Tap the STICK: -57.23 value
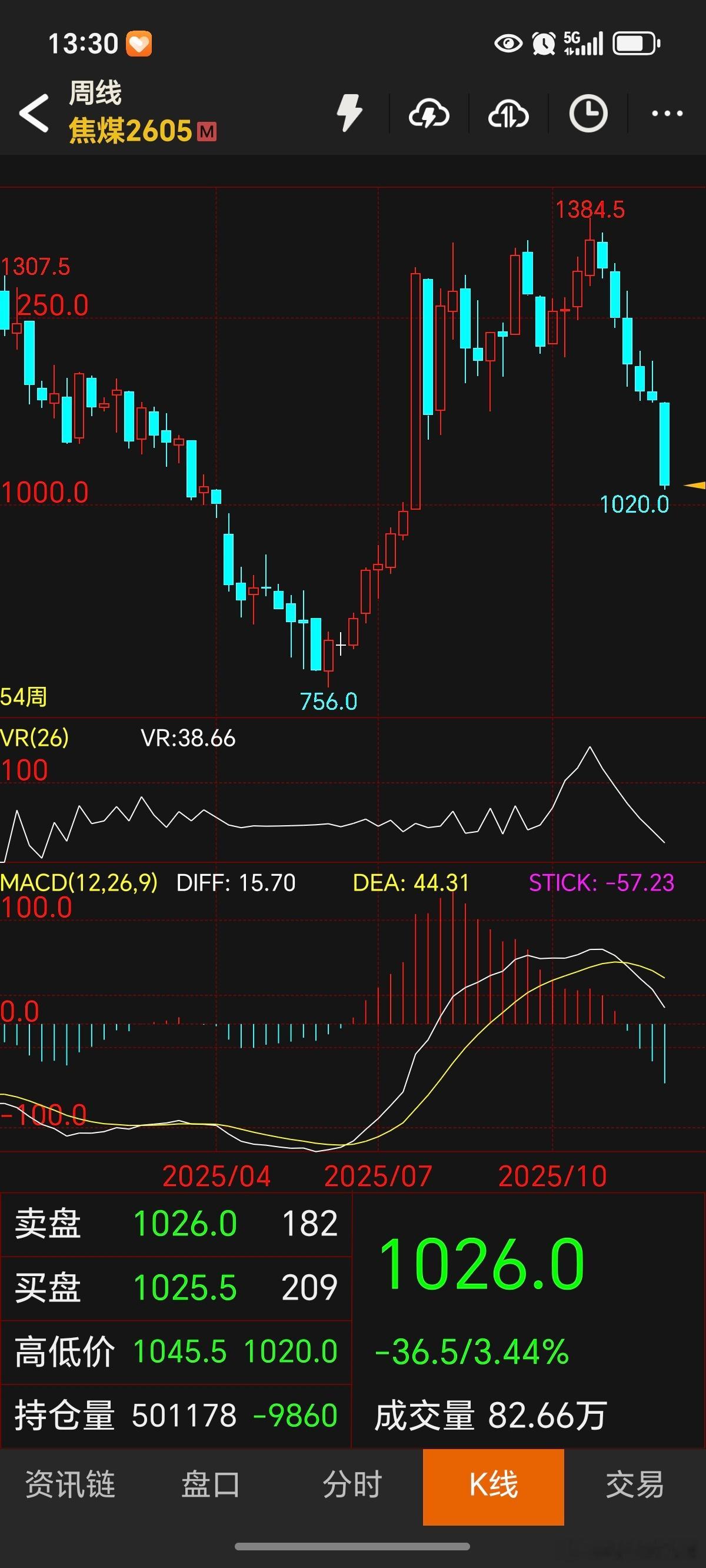This screenshot has height=1568, width=706. (x=602, y=883)
